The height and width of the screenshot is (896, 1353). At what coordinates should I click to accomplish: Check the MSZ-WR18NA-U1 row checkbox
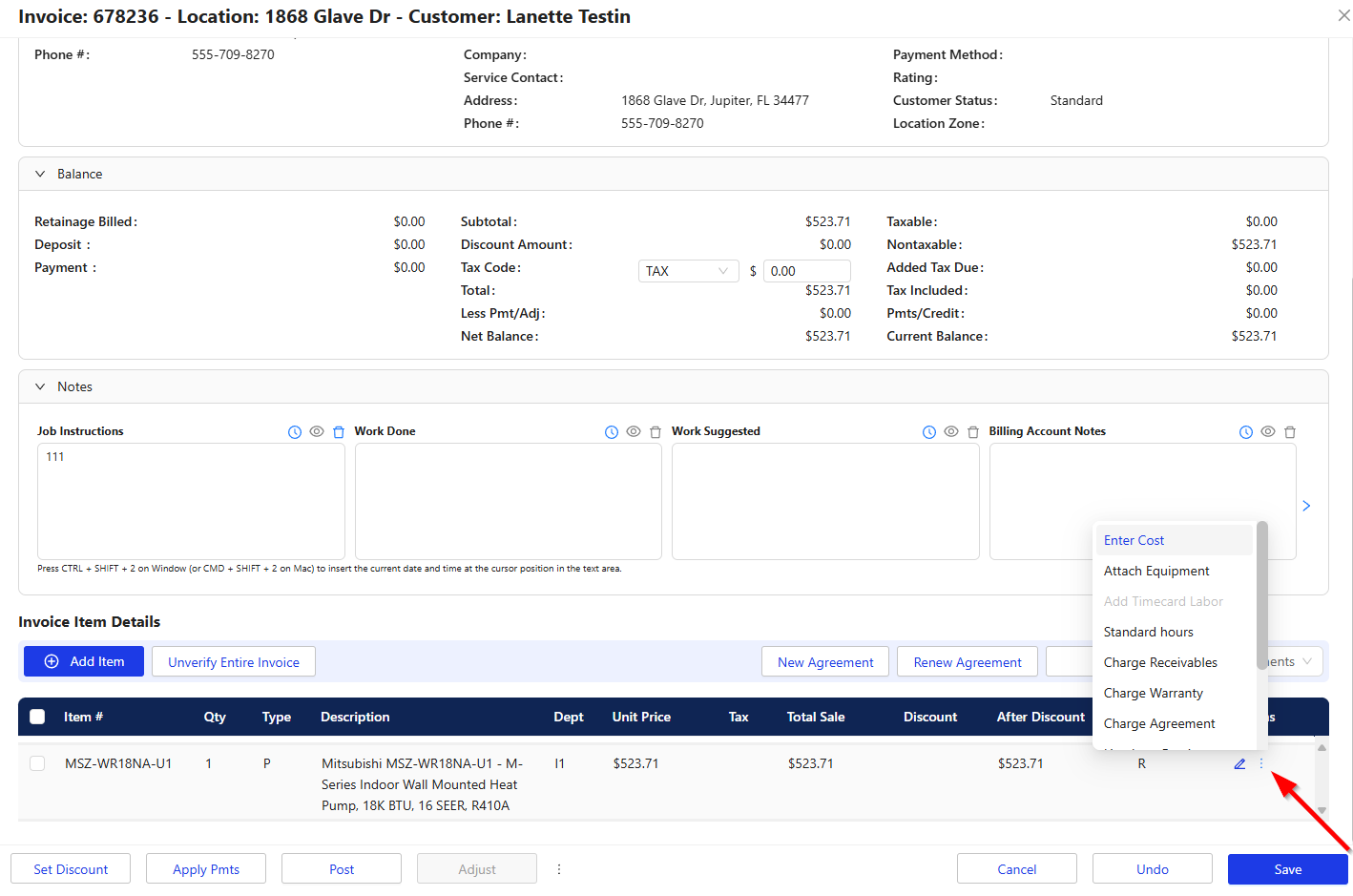37,763
